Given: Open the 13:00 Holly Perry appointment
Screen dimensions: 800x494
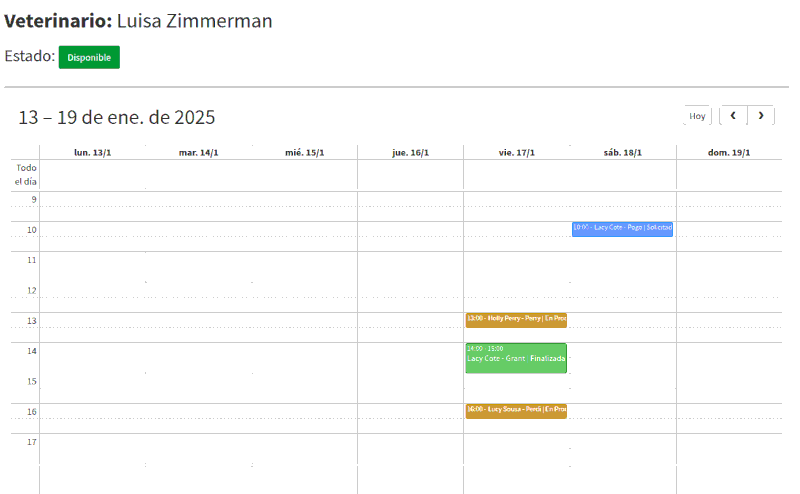Looking at the screenshot, I should [516, 319].
